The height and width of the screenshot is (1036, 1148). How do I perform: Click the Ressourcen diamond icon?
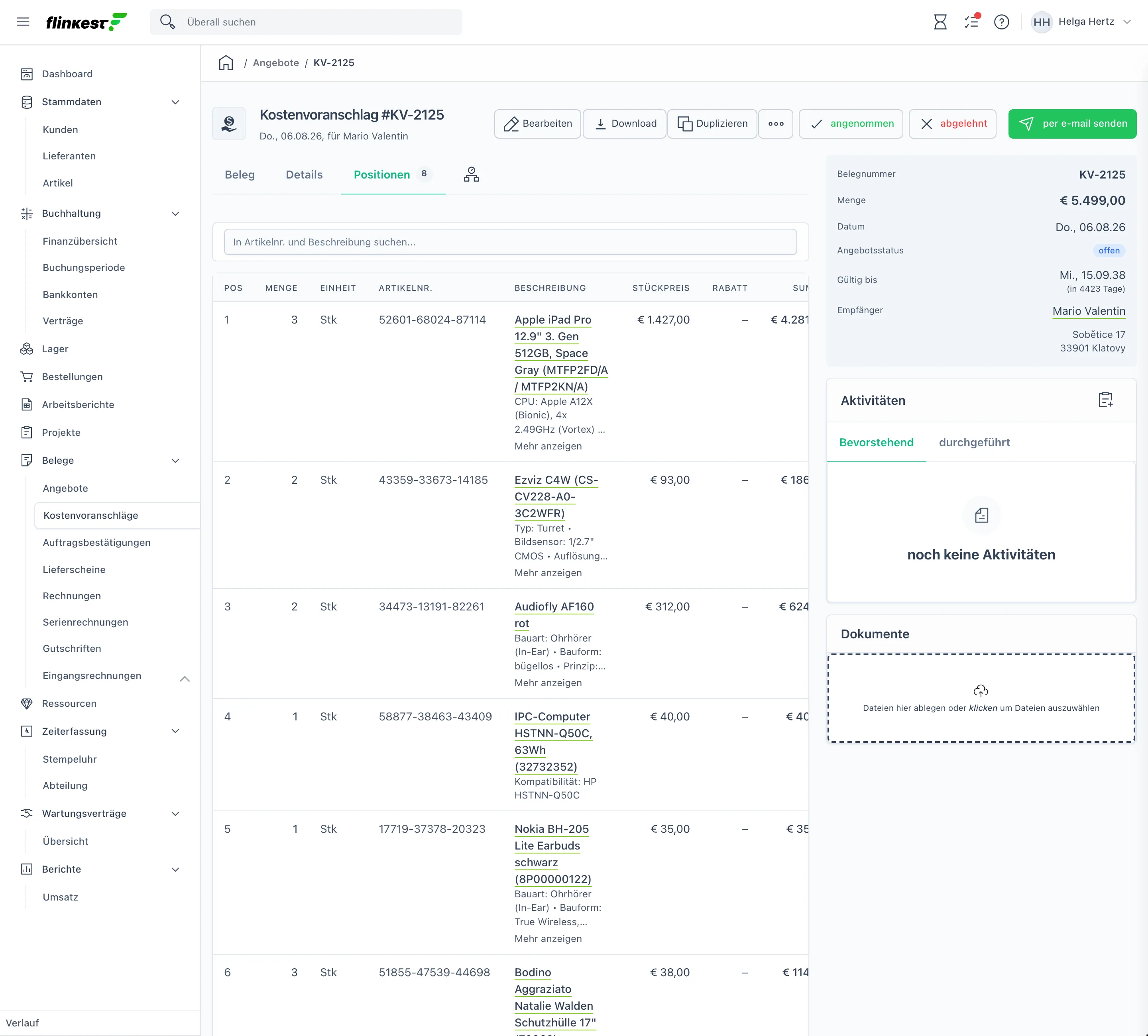[27, 704]
